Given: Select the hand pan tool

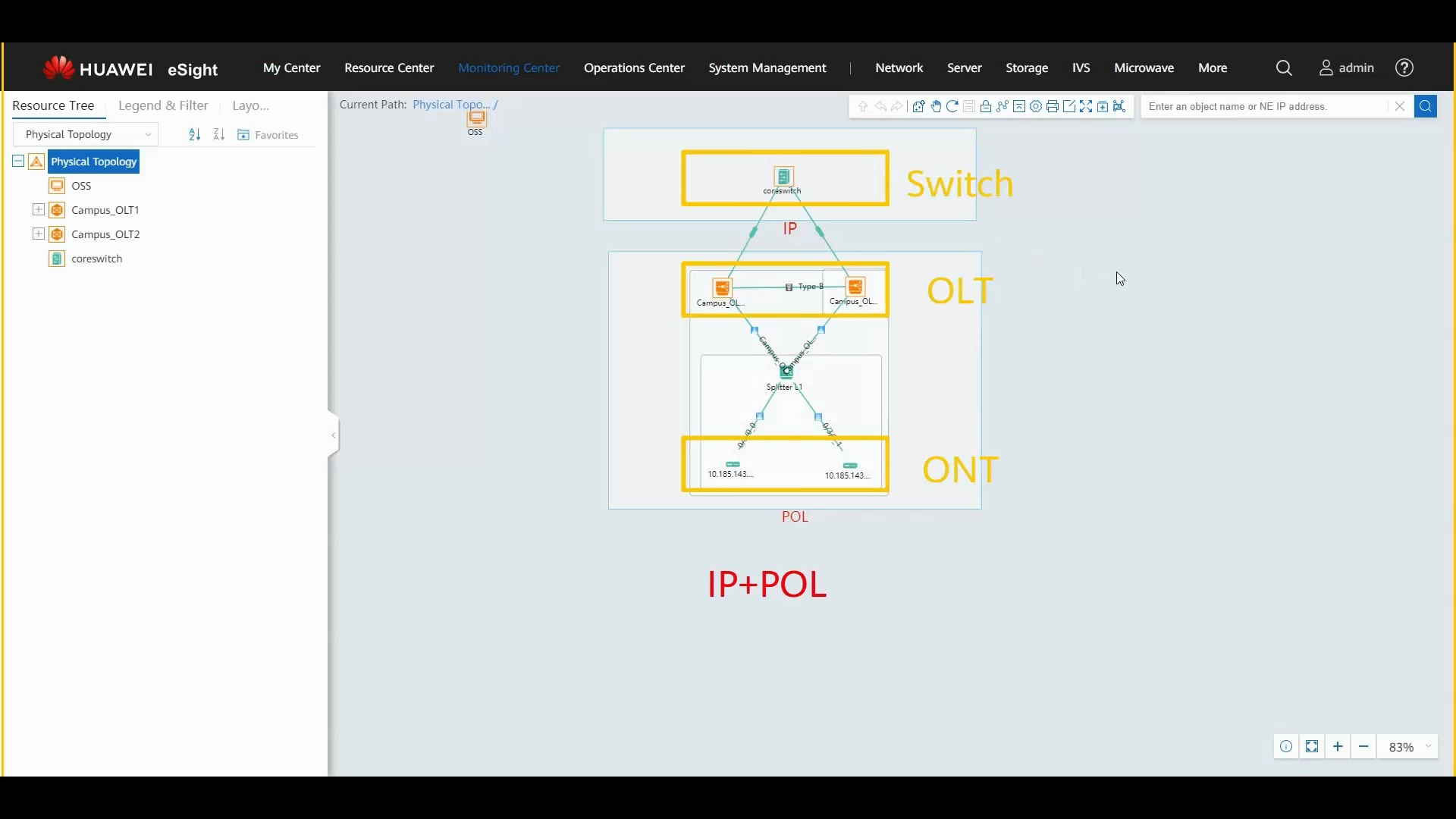Looking at the screenshot, I should [x=936, y=107].
